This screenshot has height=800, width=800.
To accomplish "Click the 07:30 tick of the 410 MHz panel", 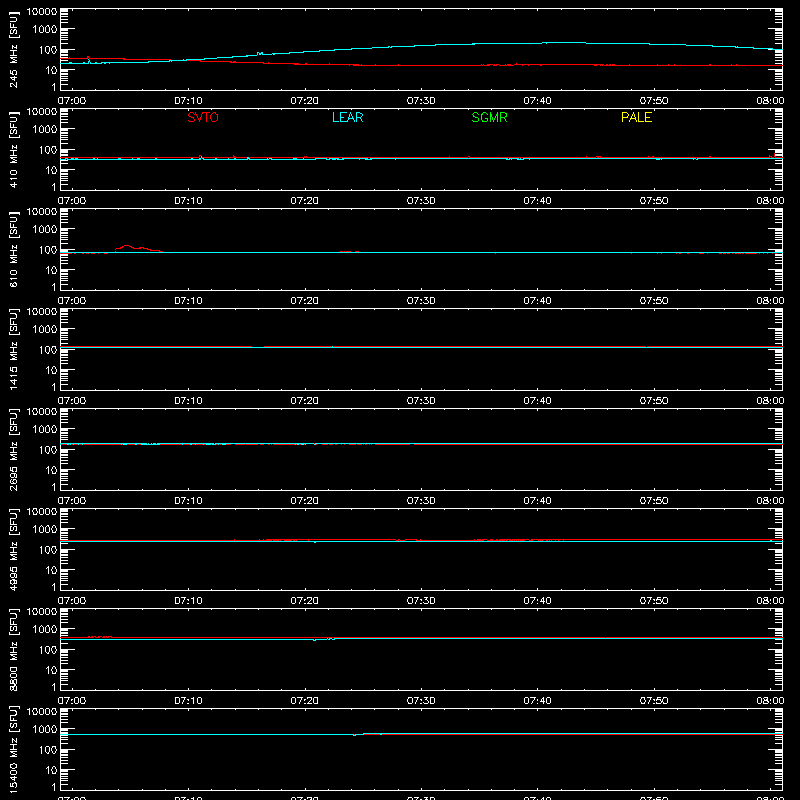I will (x=421, y=201).
